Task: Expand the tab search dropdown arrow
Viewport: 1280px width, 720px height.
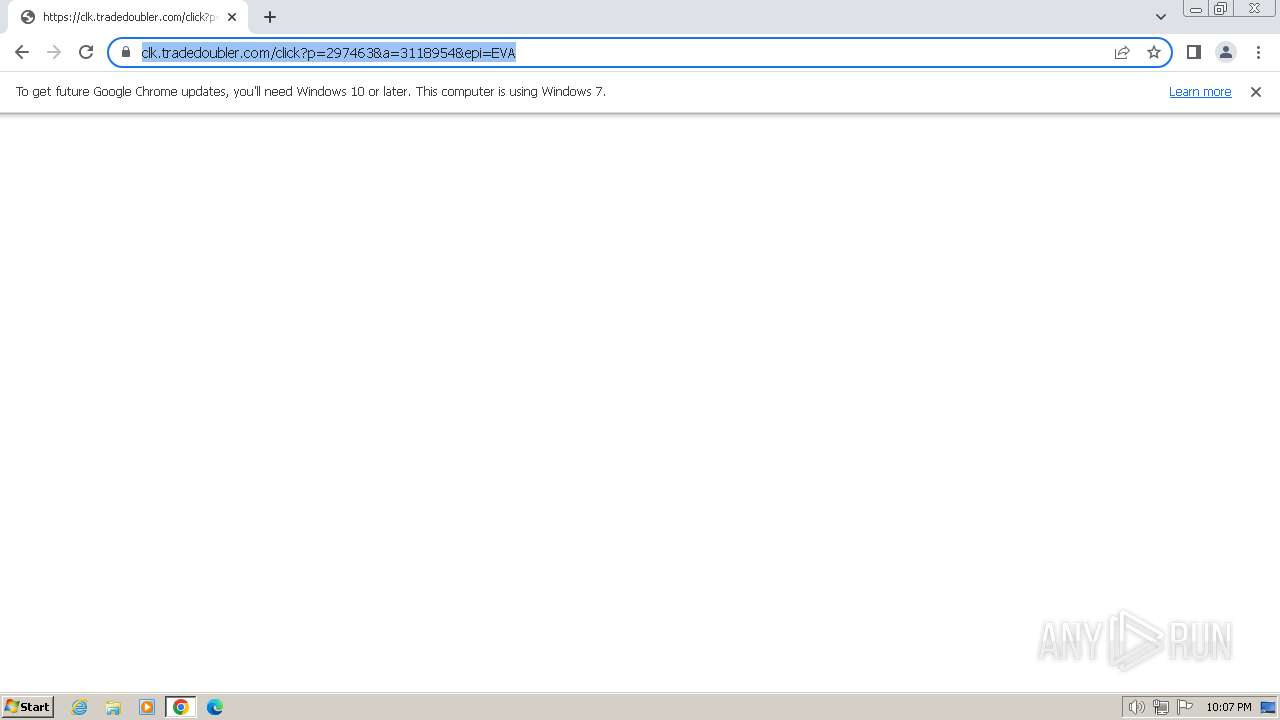Action: (1161, 17)
